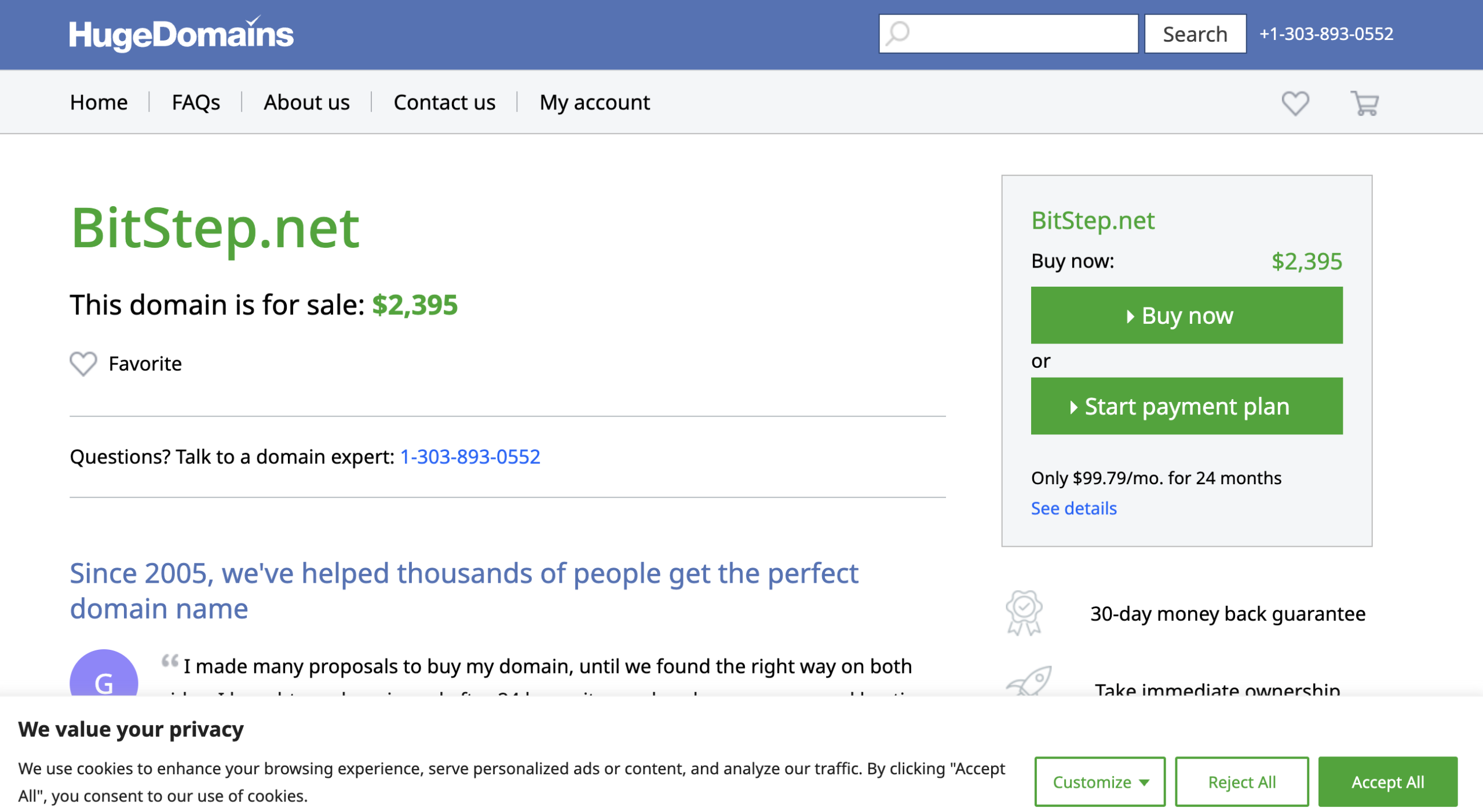This screenshot has width=1483, height=812.
Task: Open the shopping cart
Action: [x=1364, y=103]
